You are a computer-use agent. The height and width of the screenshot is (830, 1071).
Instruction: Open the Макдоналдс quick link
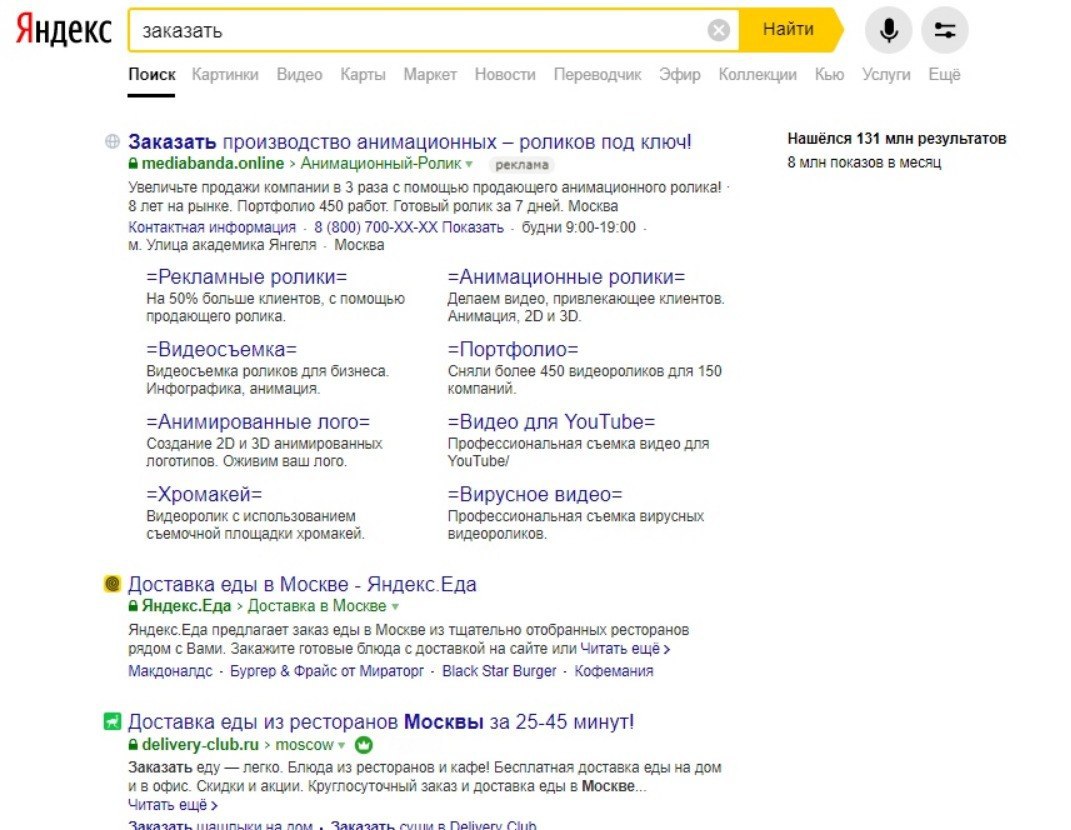click(x=170, y=671)
